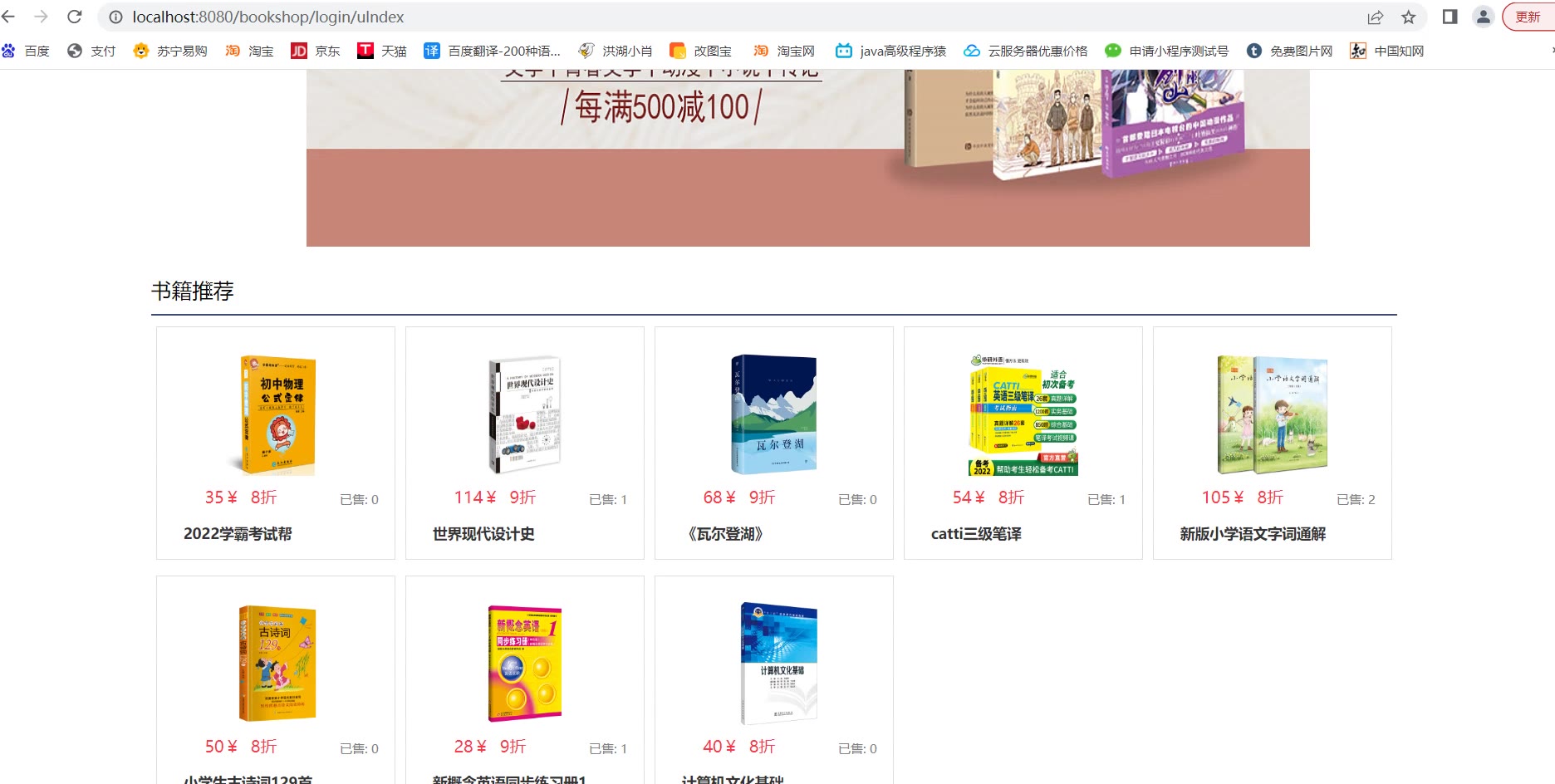Open the side panel icon
The height and width of the screenshot is (784, 1555).
(x=1450, y=17)
